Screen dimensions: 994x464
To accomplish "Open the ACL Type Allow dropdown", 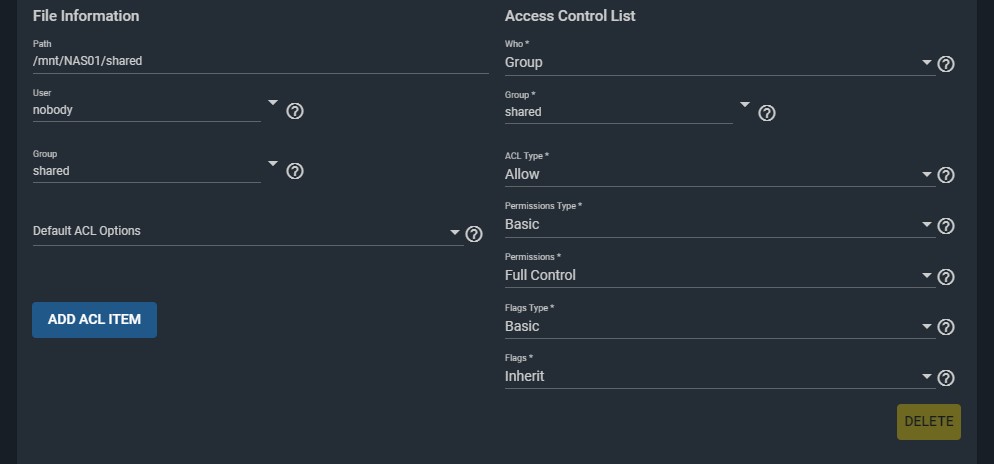I will (720, 174).
